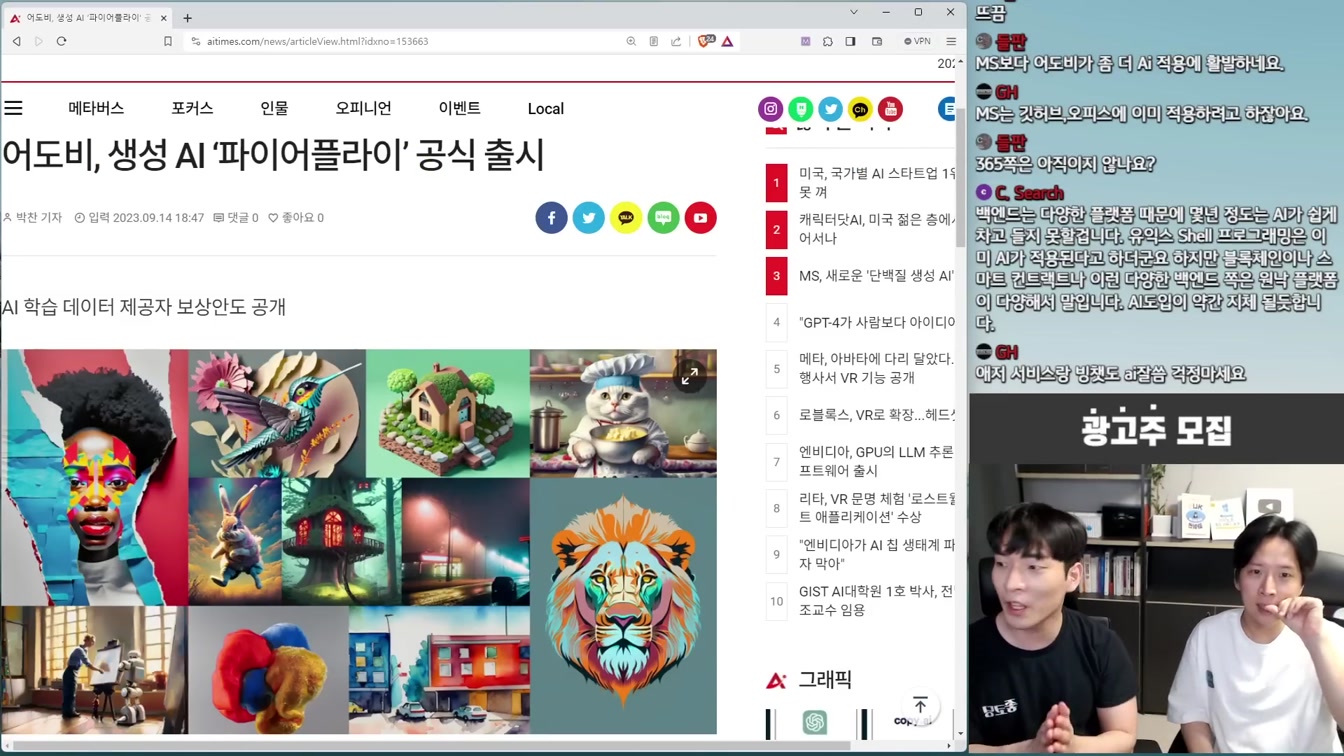Open ranked article 5 메타, 아바타에 다리 달았다
Image resolution: width=1344 pixels, height=756 pixels.
click(877, 368)
